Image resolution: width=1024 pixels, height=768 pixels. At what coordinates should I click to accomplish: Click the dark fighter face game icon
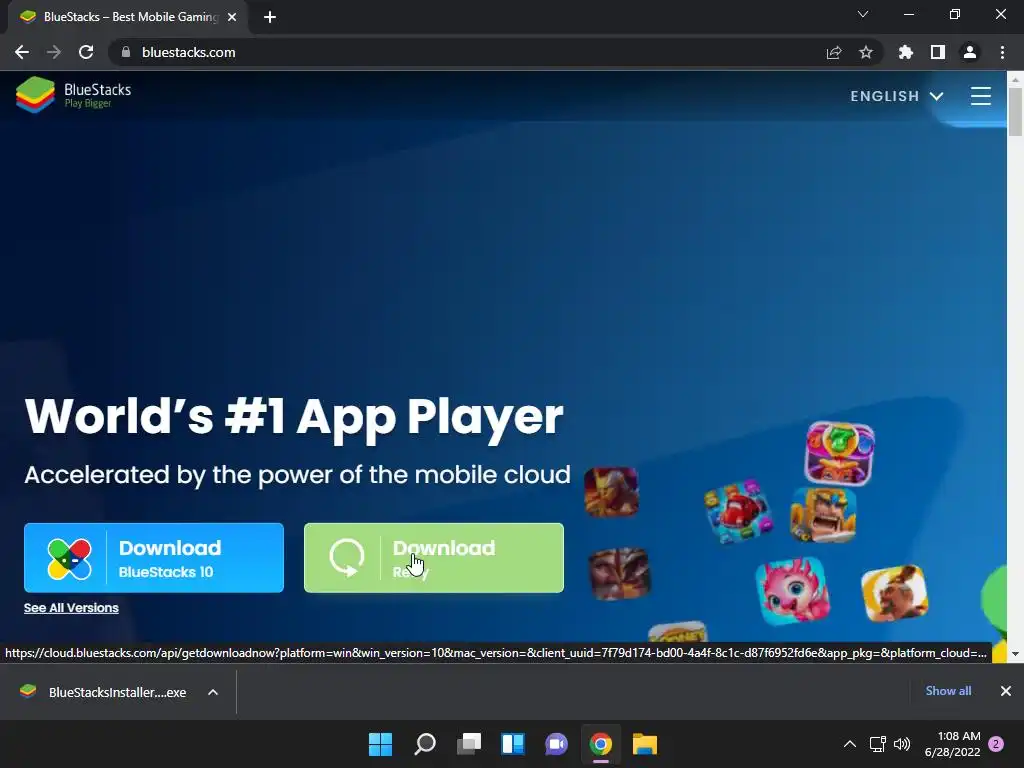619,573
